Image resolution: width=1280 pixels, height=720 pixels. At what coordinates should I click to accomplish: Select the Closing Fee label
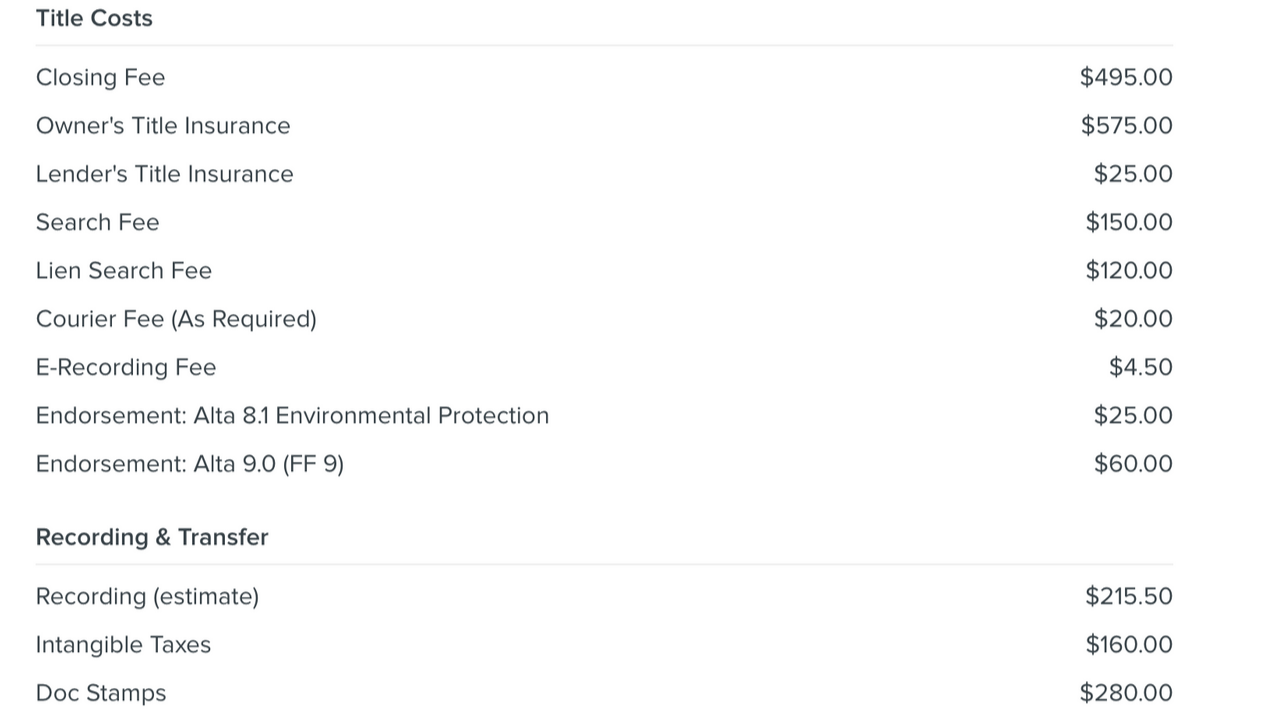click(x=100, y=78)
